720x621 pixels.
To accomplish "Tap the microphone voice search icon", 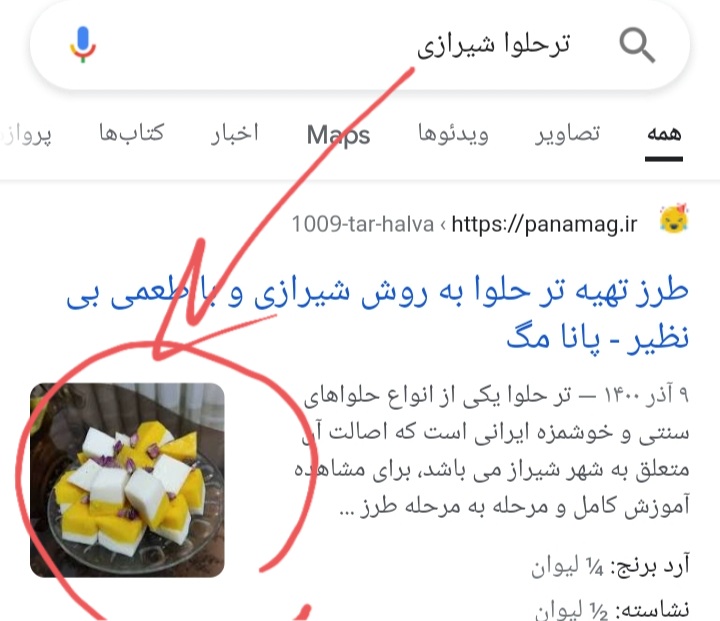I will [83, 45].
